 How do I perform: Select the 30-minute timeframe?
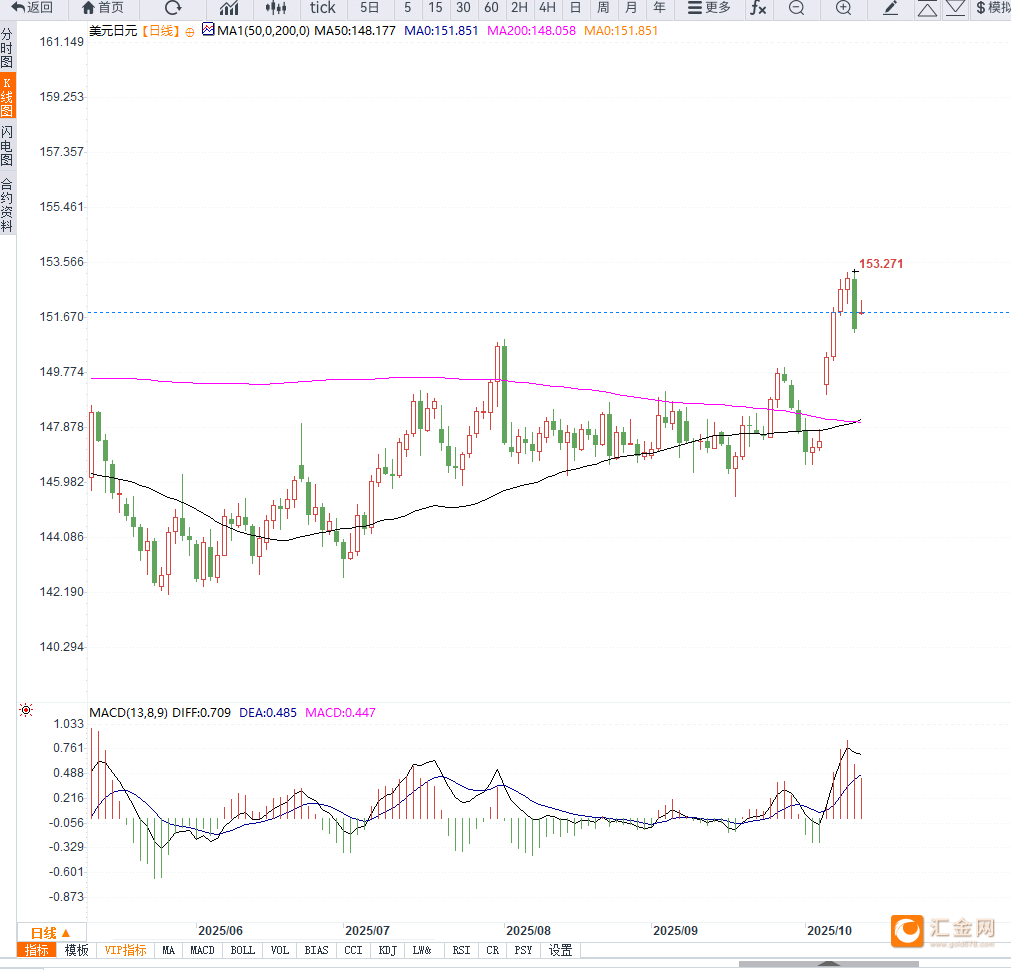[x=463, y=8]
